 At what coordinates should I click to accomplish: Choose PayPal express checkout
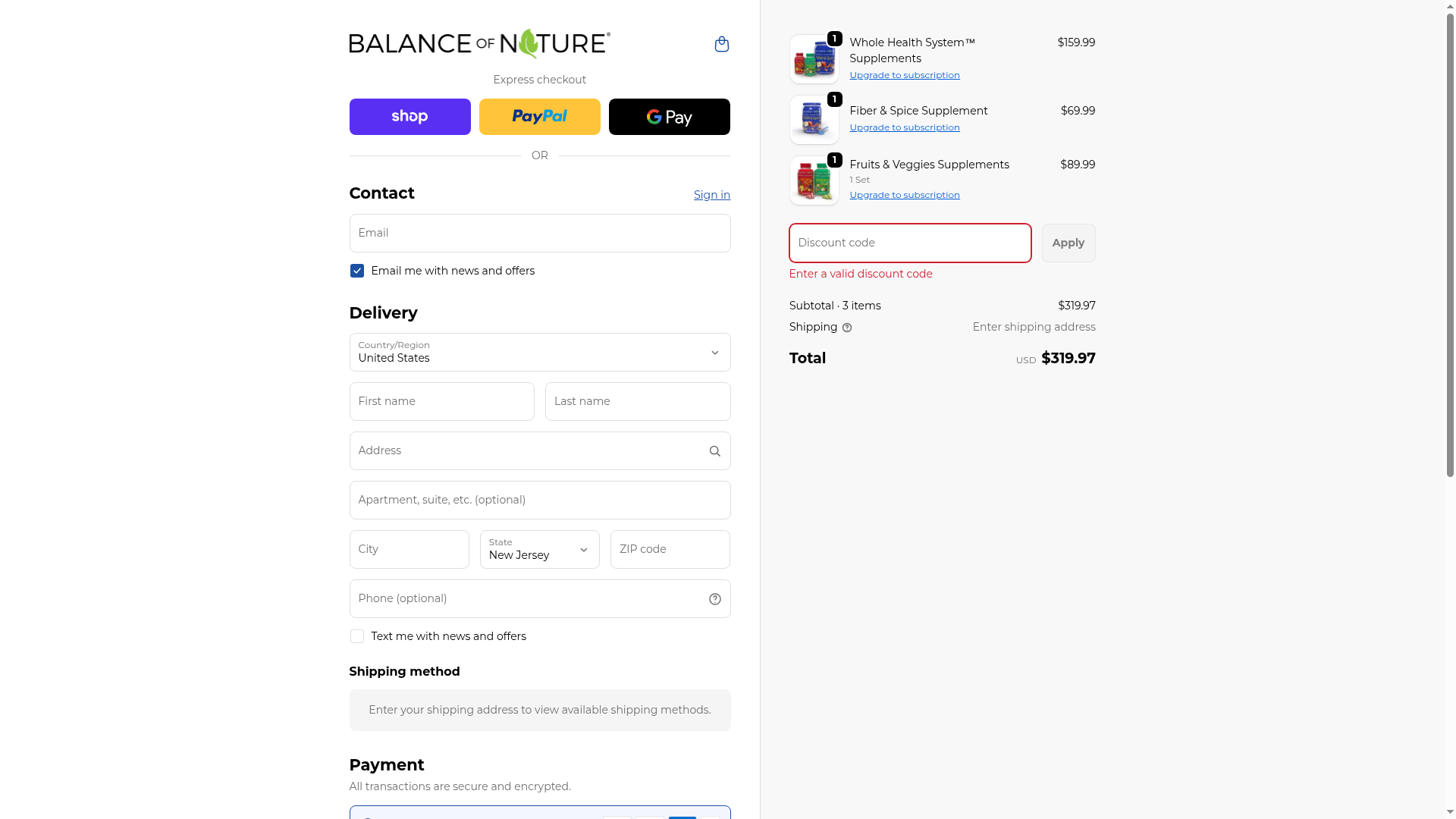(x=539, y=117)
